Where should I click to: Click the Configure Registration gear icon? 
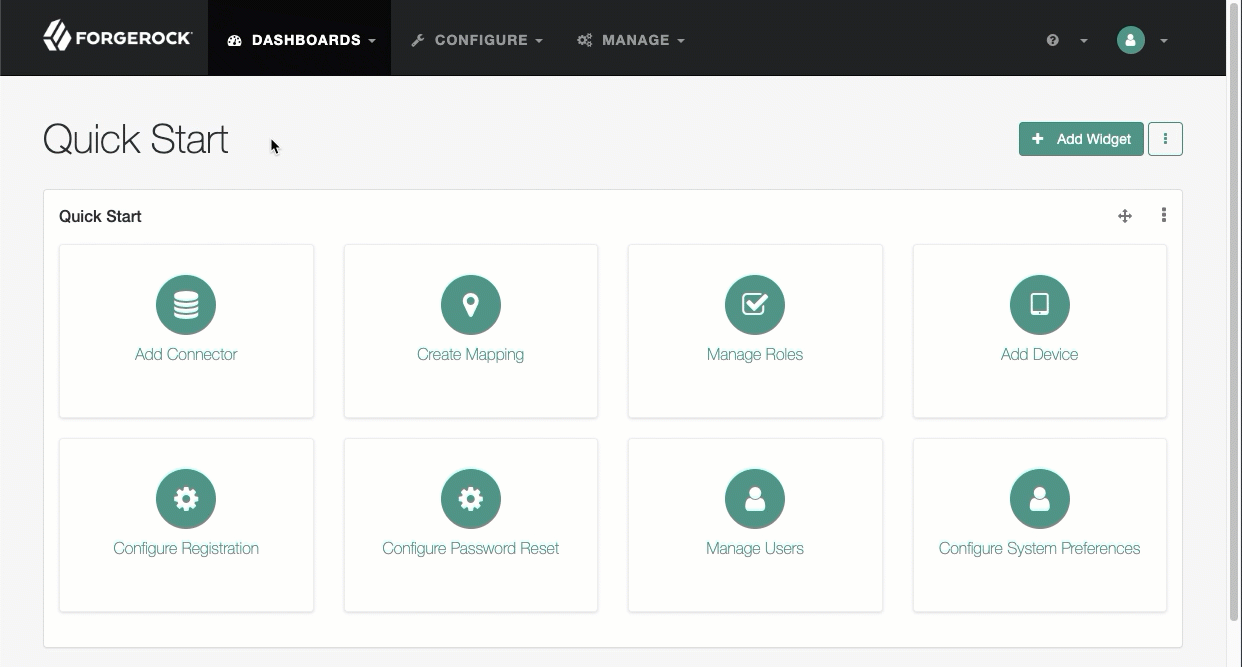point(186,498)
